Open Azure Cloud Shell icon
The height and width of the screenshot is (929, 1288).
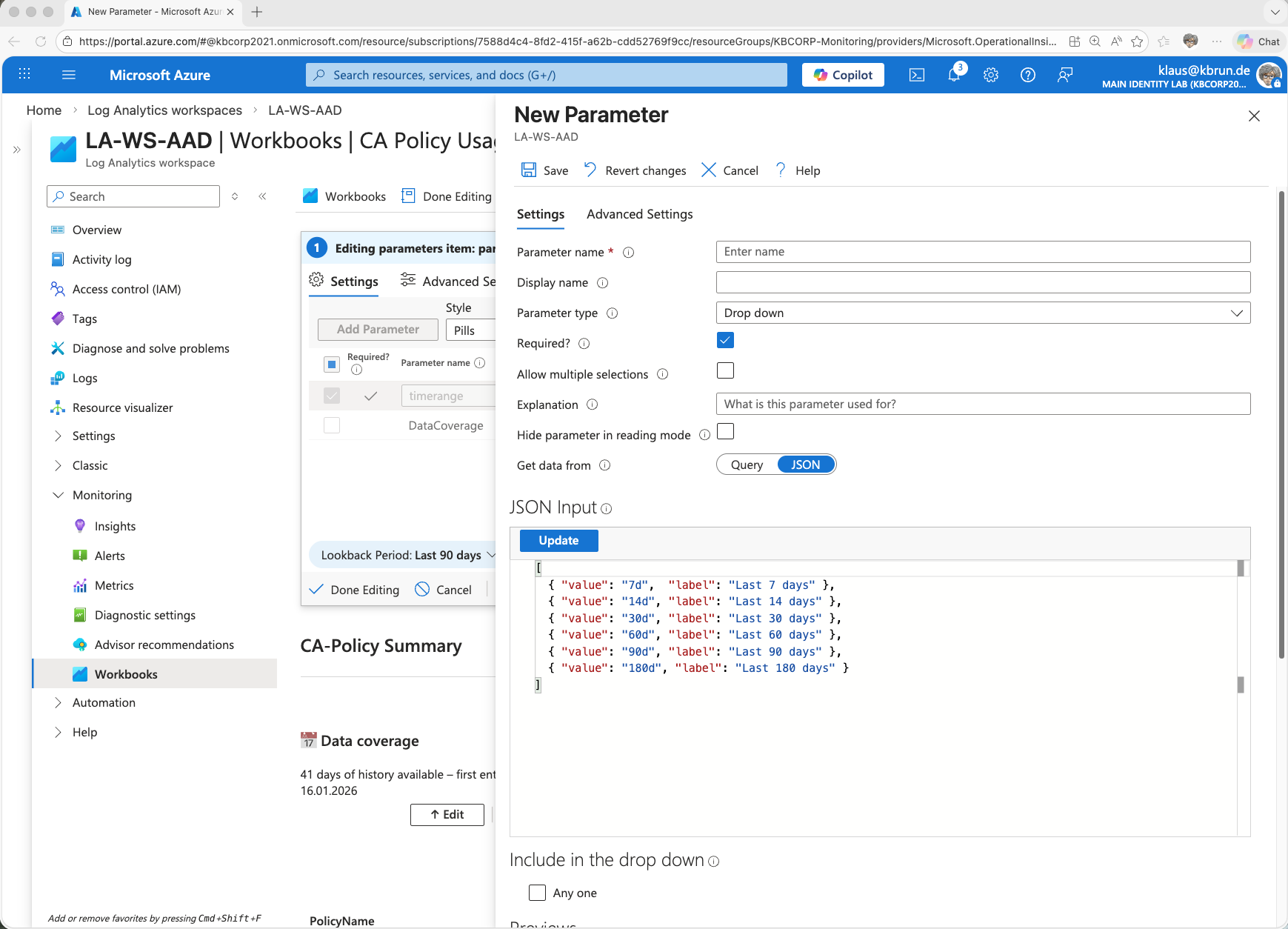tap(916, 75)
